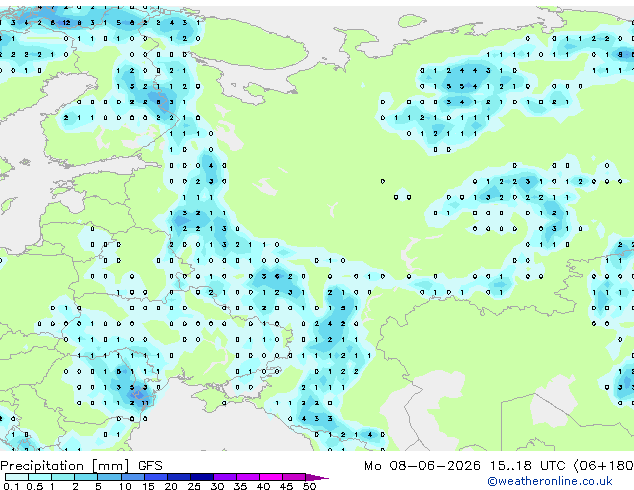Screen dimensions: 634x490
Task: Select the dark navy 25–30 mm legend swatch
Action: (x=201, y=477)
